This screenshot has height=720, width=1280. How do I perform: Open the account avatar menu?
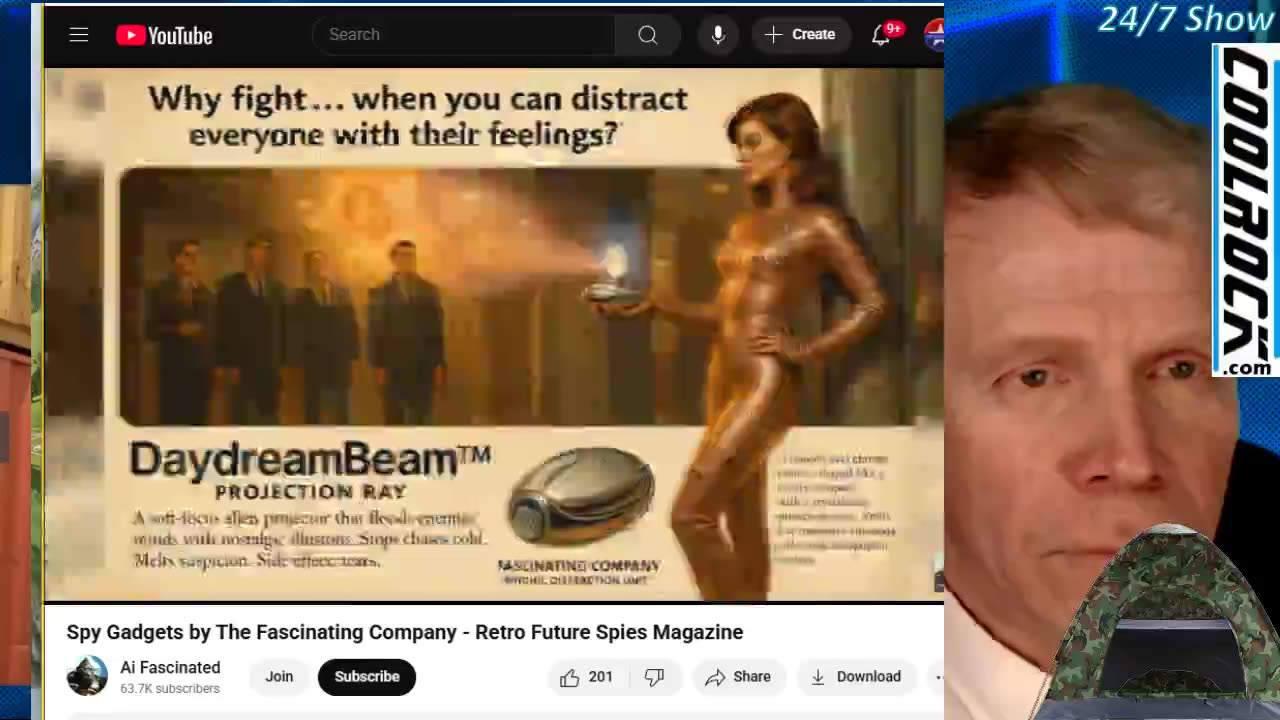[934, 35]
